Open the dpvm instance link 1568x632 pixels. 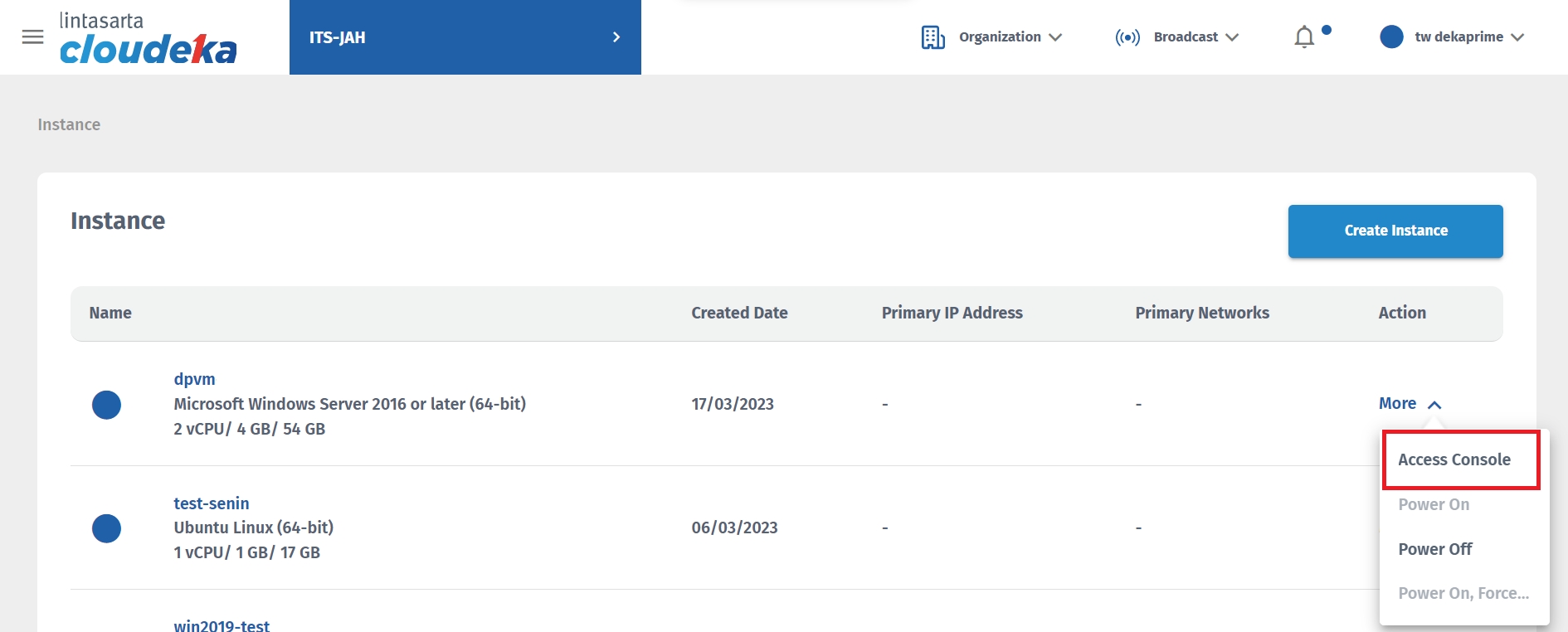tap(194, 379)
